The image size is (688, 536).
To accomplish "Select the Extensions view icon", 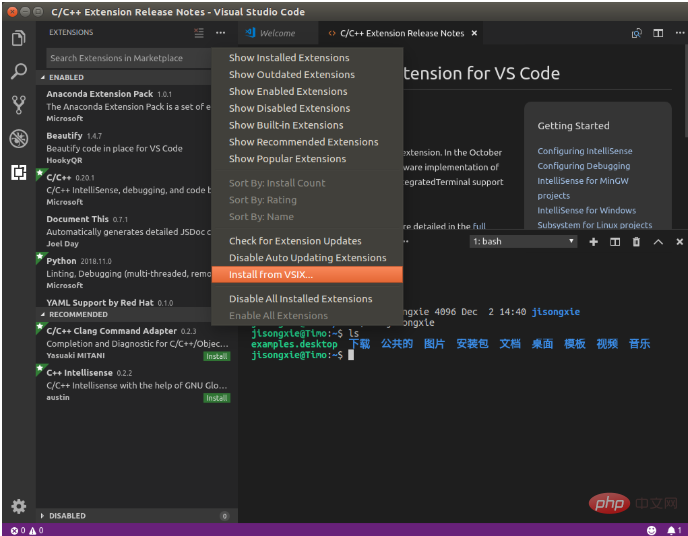I will 18,172.
